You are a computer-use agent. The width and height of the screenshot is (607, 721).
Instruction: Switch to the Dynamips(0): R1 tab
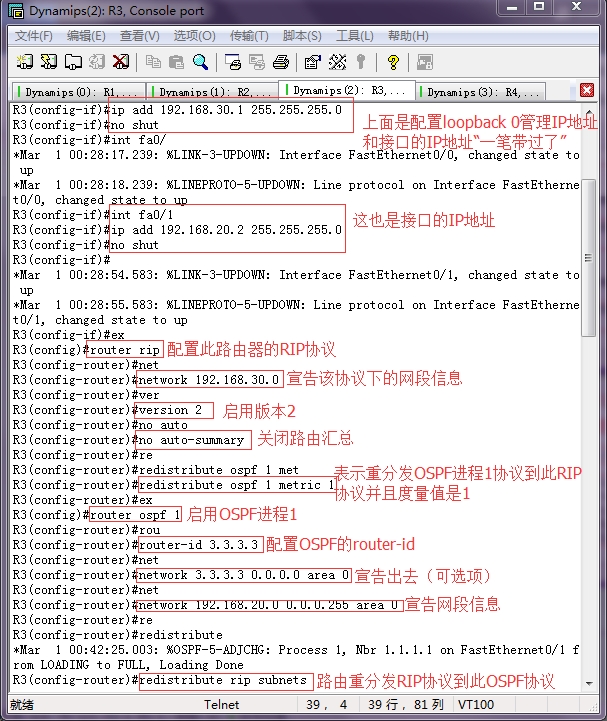(78, 92)
